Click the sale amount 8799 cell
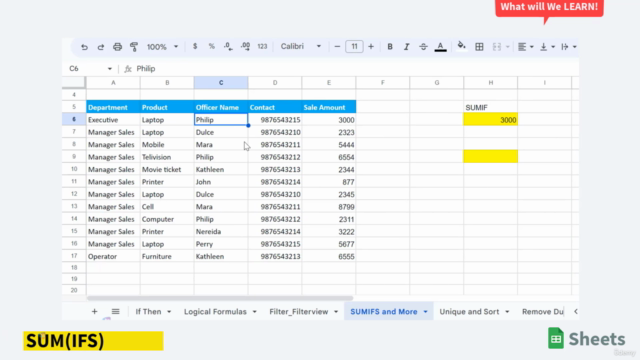640x360 pixels. click(329, 207)
